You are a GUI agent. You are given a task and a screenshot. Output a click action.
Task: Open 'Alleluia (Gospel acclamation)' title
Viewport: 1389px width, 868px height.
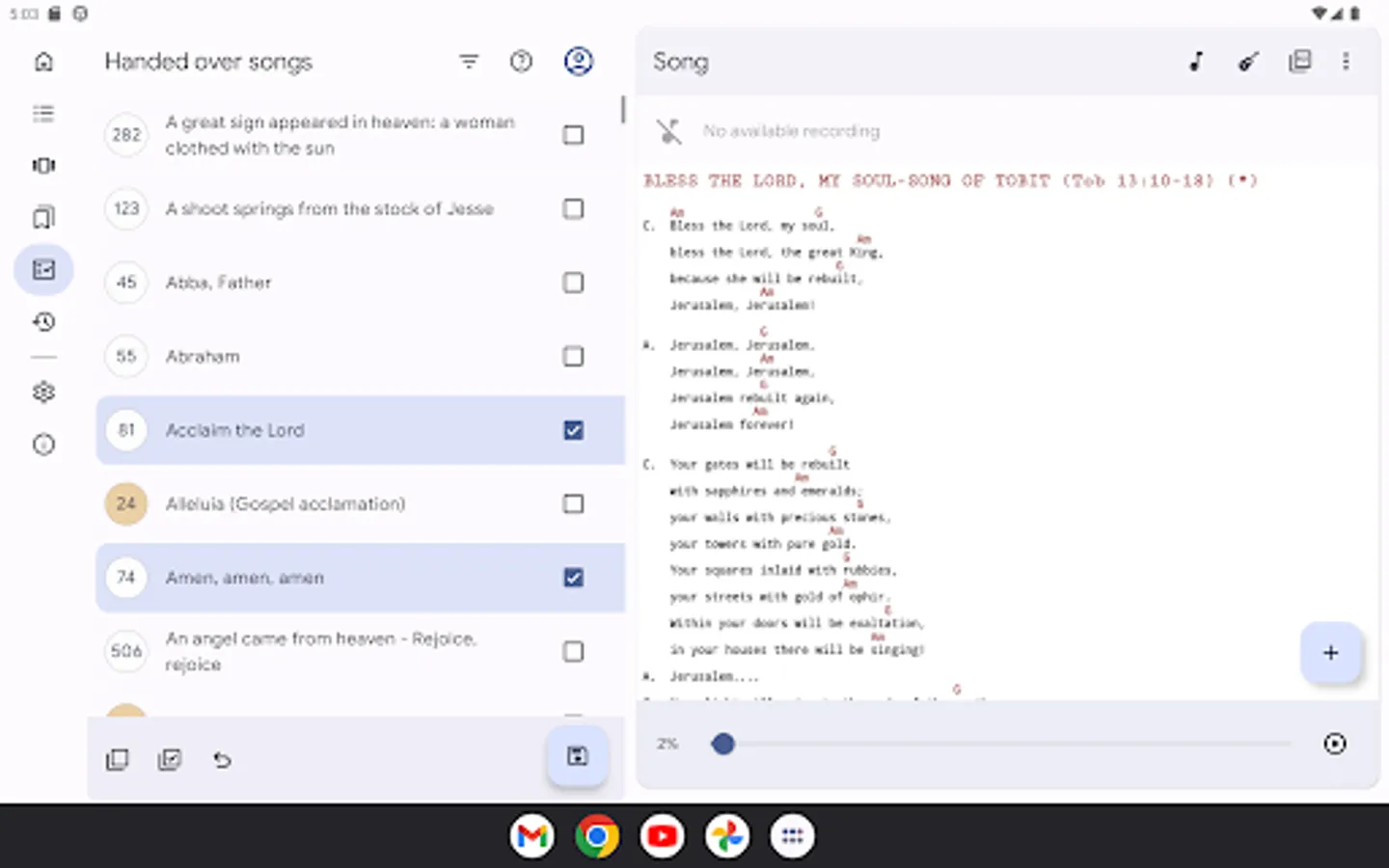(x=286, y=503)
